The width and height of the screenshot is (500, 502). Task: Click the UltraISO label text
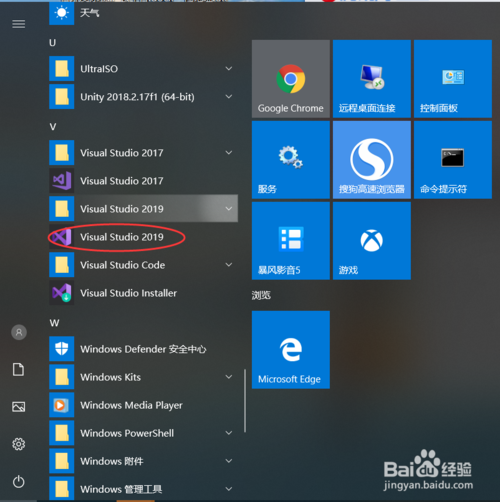pos(99,69)
